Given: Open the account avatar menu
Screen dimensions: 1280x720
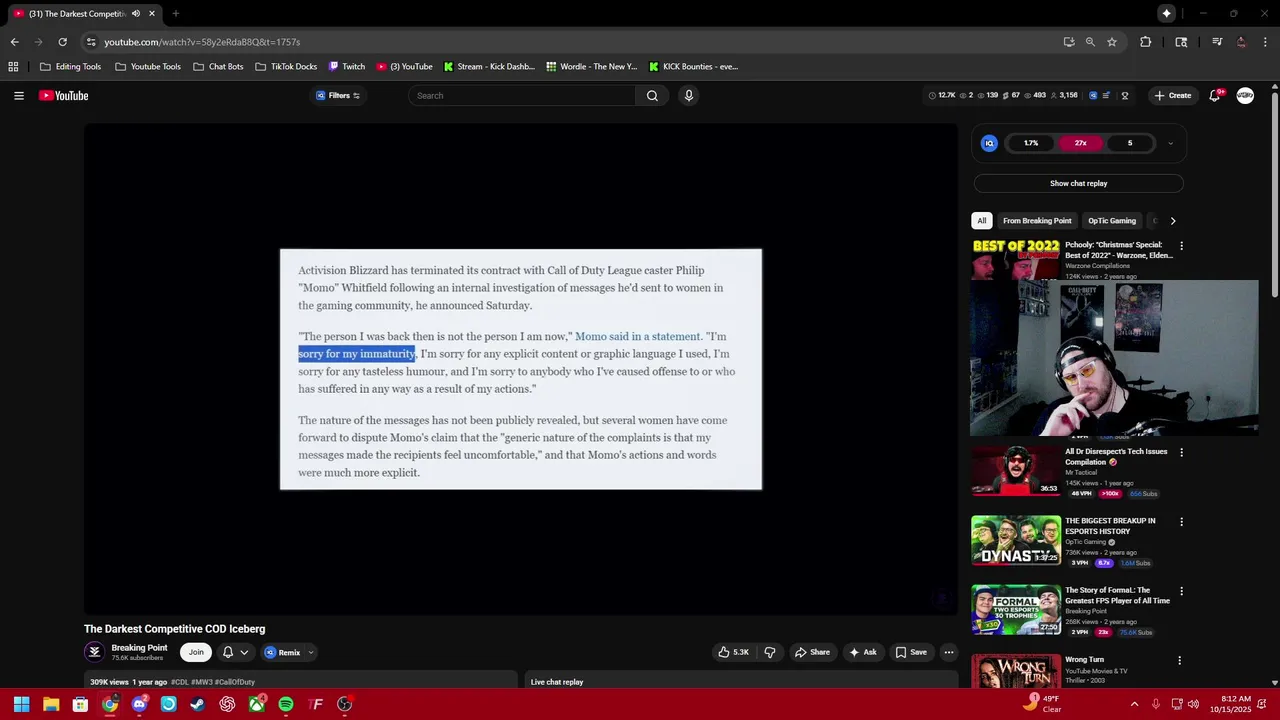Looking at the screenshot, I should tap(1245, 96).
